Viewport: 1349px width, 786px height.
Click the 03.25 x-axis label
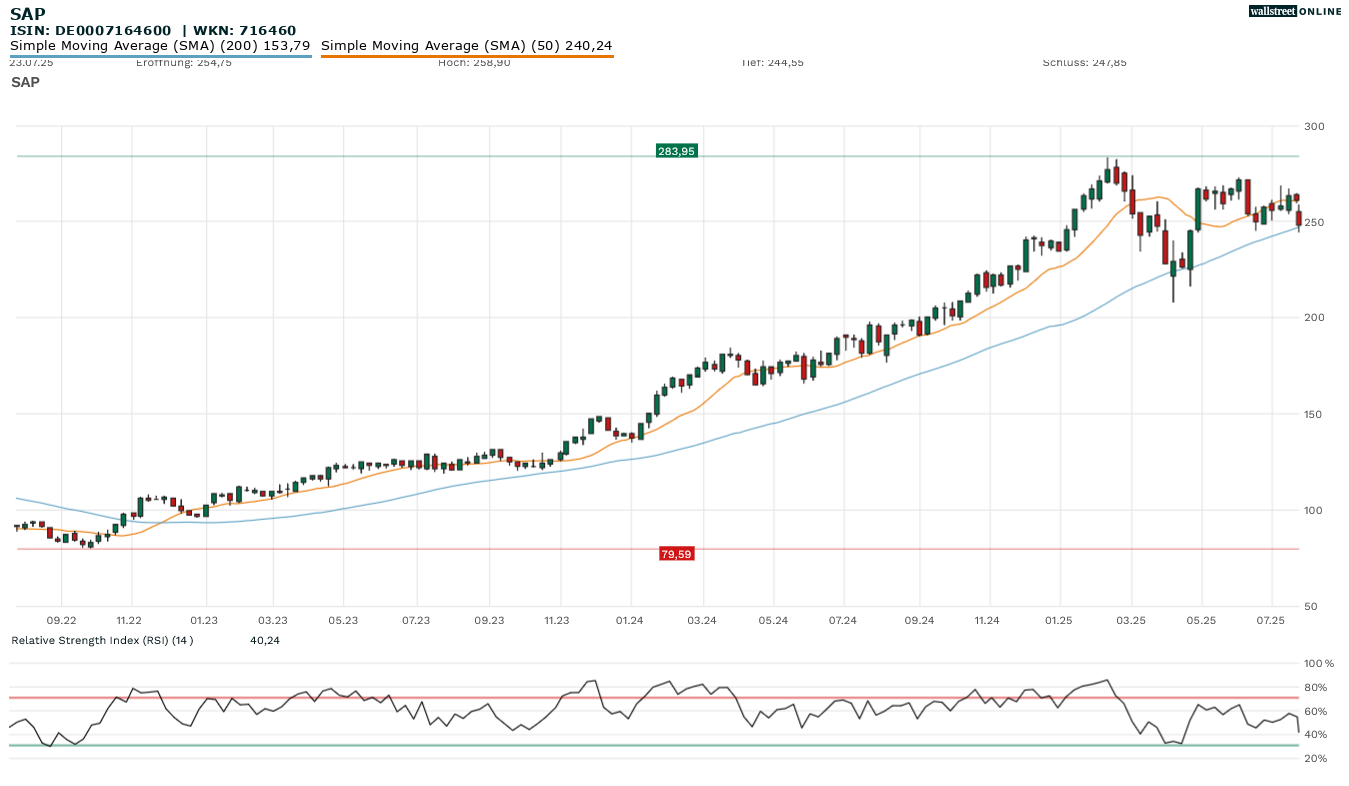[x=1131, y=621]
